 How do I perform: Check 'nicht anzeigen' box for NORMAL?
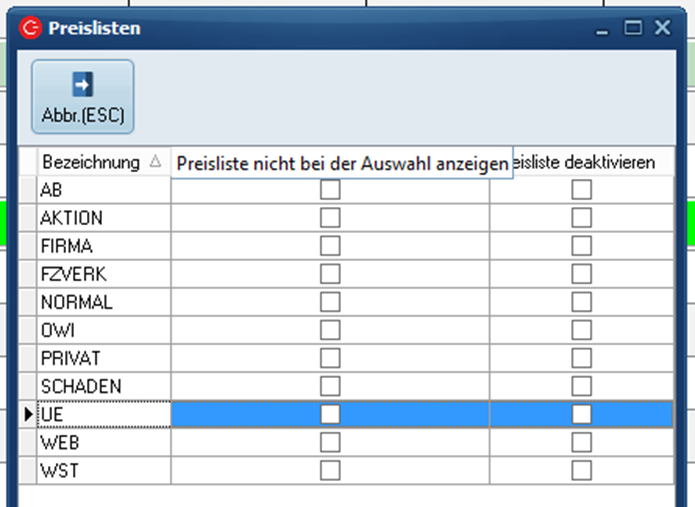coord(330,302)
